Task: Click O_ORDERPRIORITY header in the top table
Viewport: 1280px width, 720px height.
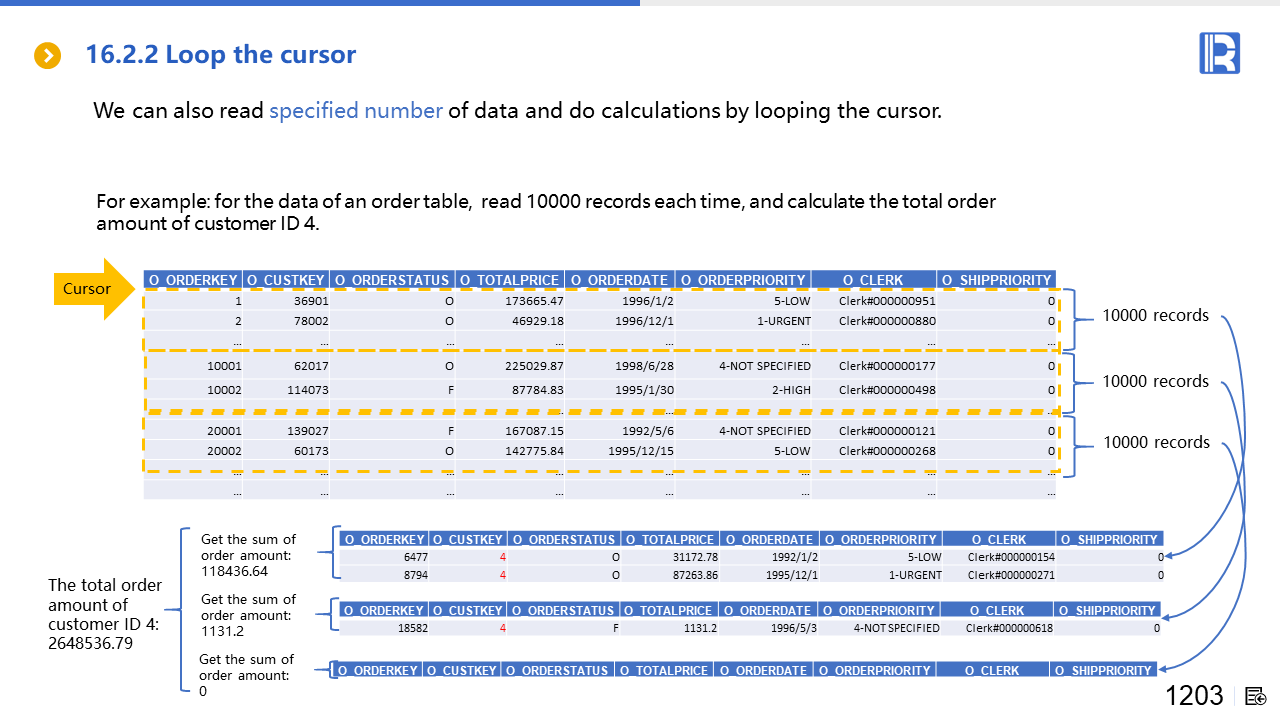Action: point(742,280)
